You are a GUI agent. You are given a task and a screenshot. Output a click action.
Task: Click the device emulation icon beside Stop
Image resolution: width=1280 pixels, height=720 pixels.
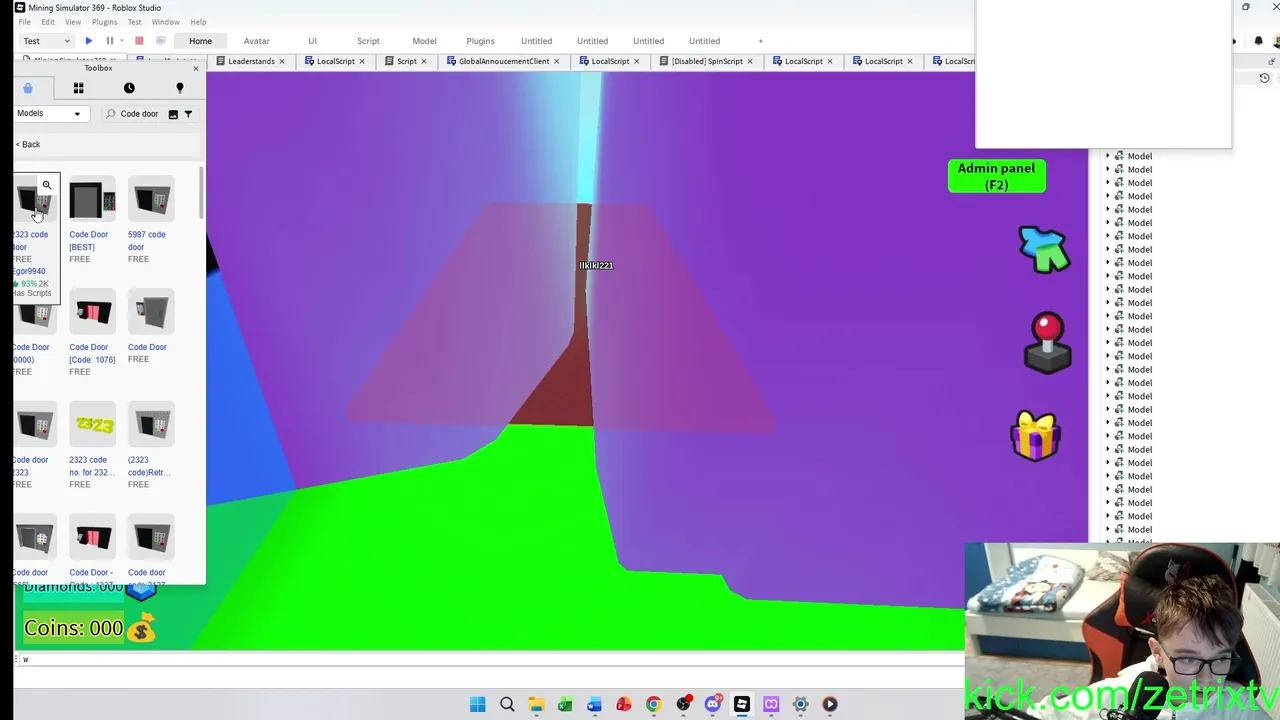(160, 41)
